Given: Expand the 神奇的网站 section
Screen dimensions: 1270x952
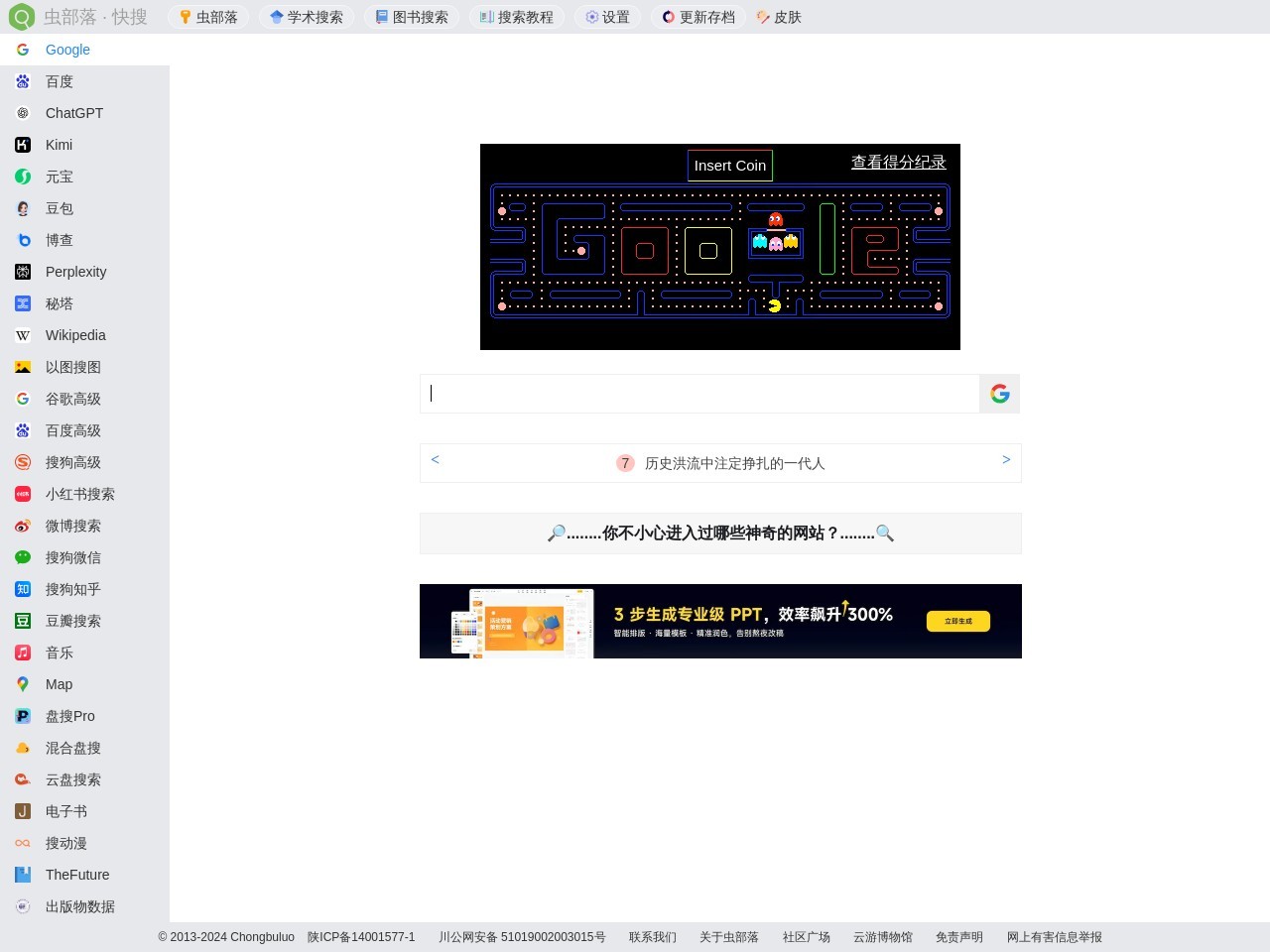Looking at the screenshot, I should (x=720, y=533).
